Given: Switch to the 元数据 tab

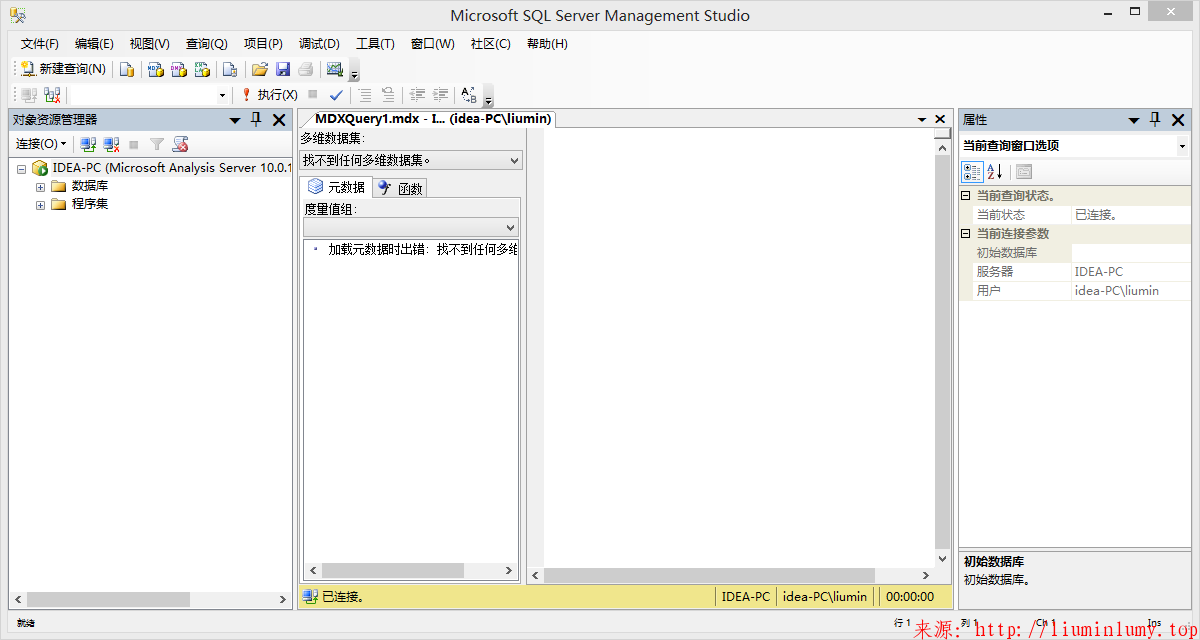Looking at the screenshot, I should [x=337, y=187].
